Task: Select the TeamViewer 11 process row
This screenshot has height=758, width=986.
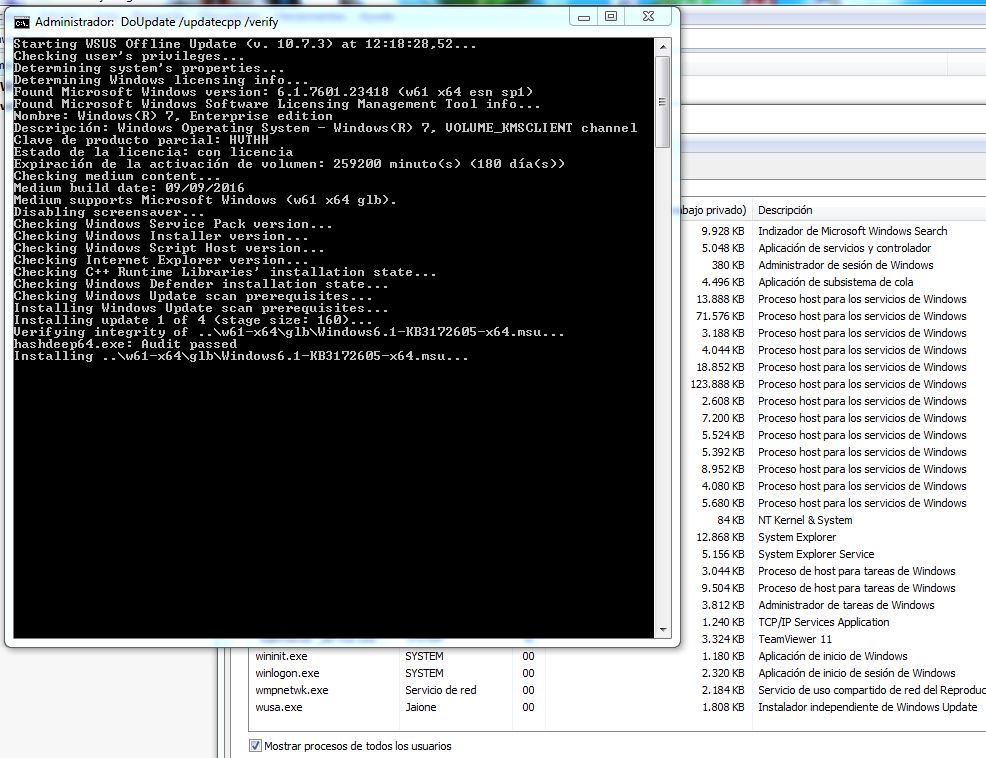Action: (794, 639)
